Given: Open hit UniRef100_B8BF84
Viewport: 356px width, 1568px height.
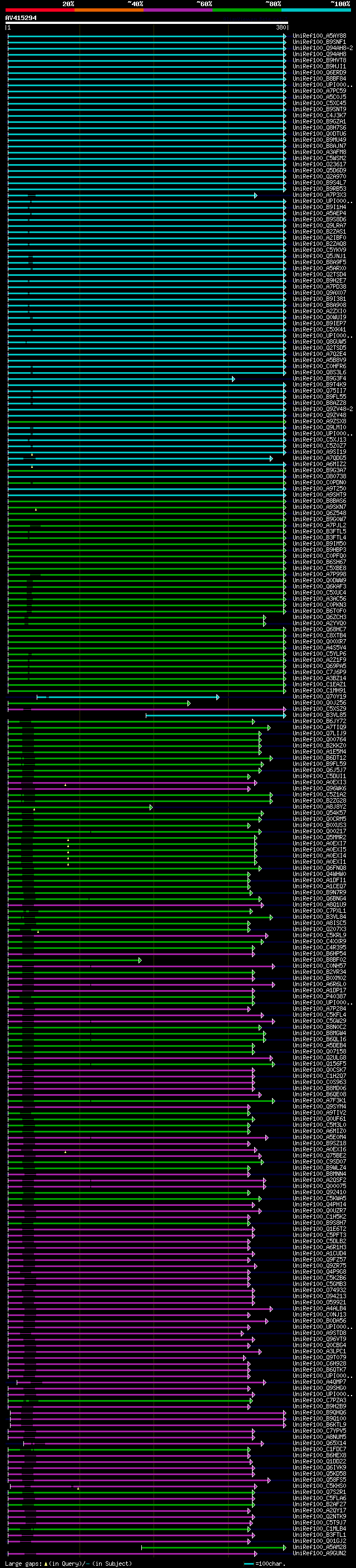Looking at the screenshot, I should point(319,78).
